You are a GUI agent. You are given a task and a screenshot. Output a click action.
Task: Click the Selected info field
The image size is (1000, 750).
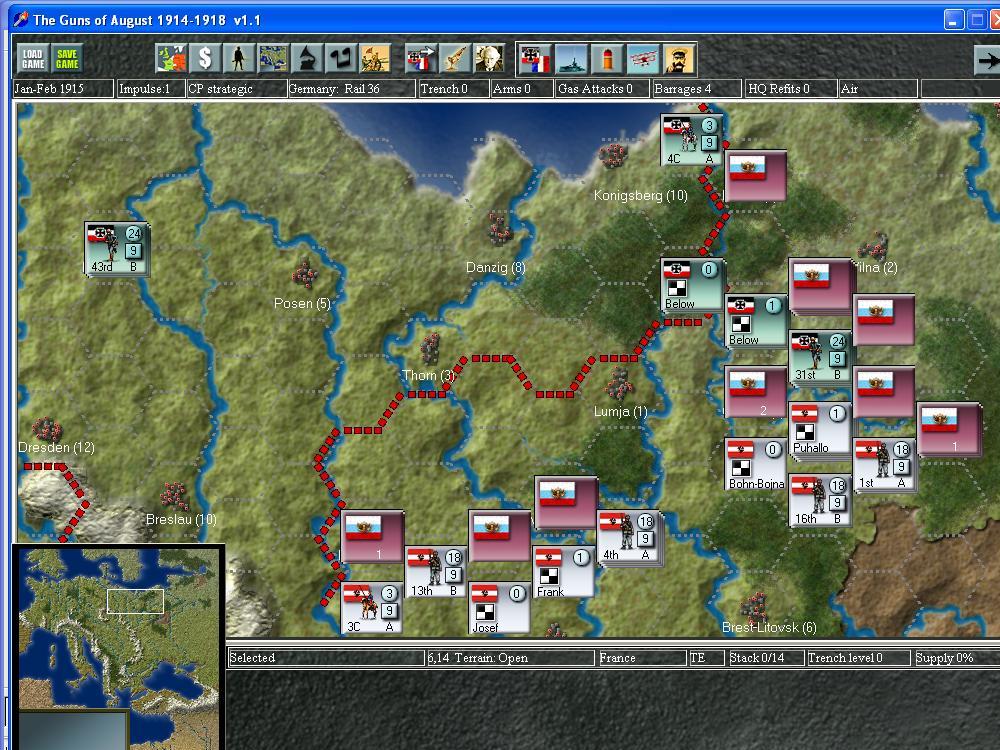[x=326, y=658]
